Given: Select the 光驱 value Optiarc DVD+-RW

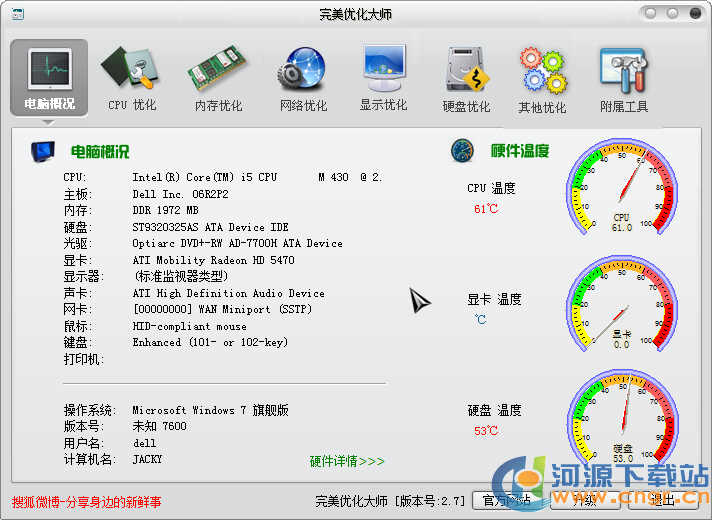Looking at the screenshot, I should pyautogui.click(x=237, y=243).
